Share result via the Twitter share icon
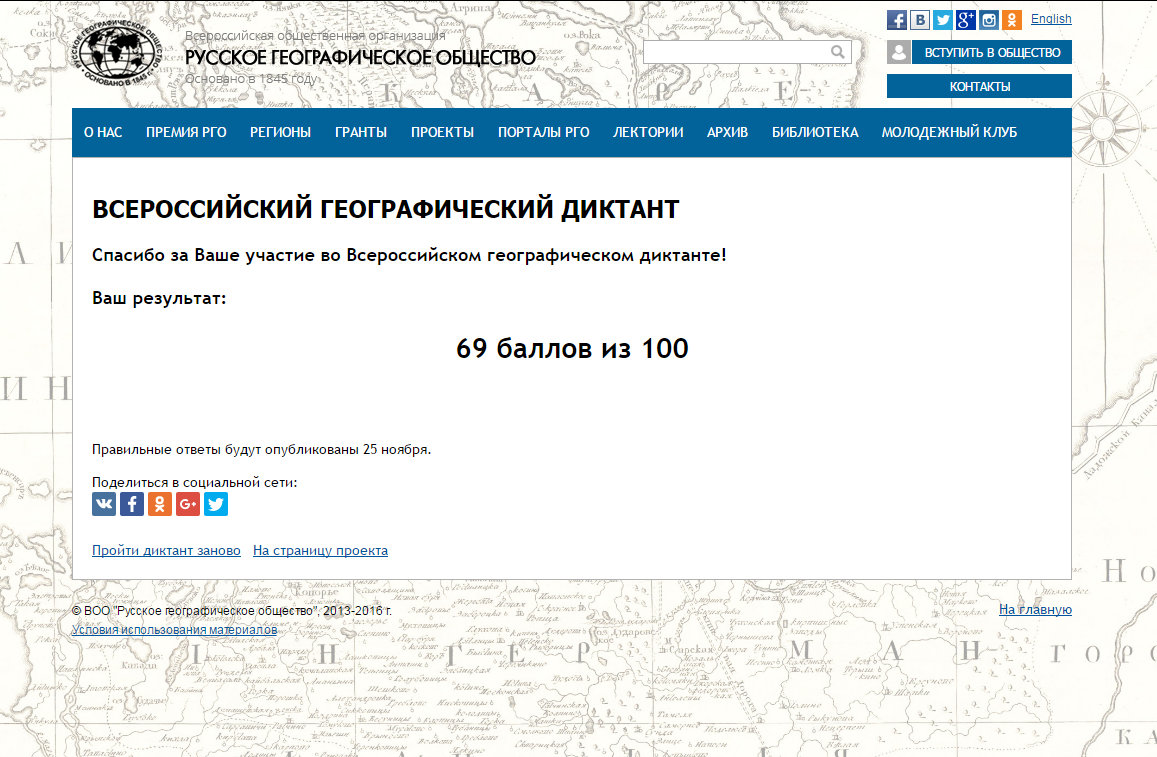Image resolution: width=1157 pixels, height=757 pixels. [x=216, y=504]
